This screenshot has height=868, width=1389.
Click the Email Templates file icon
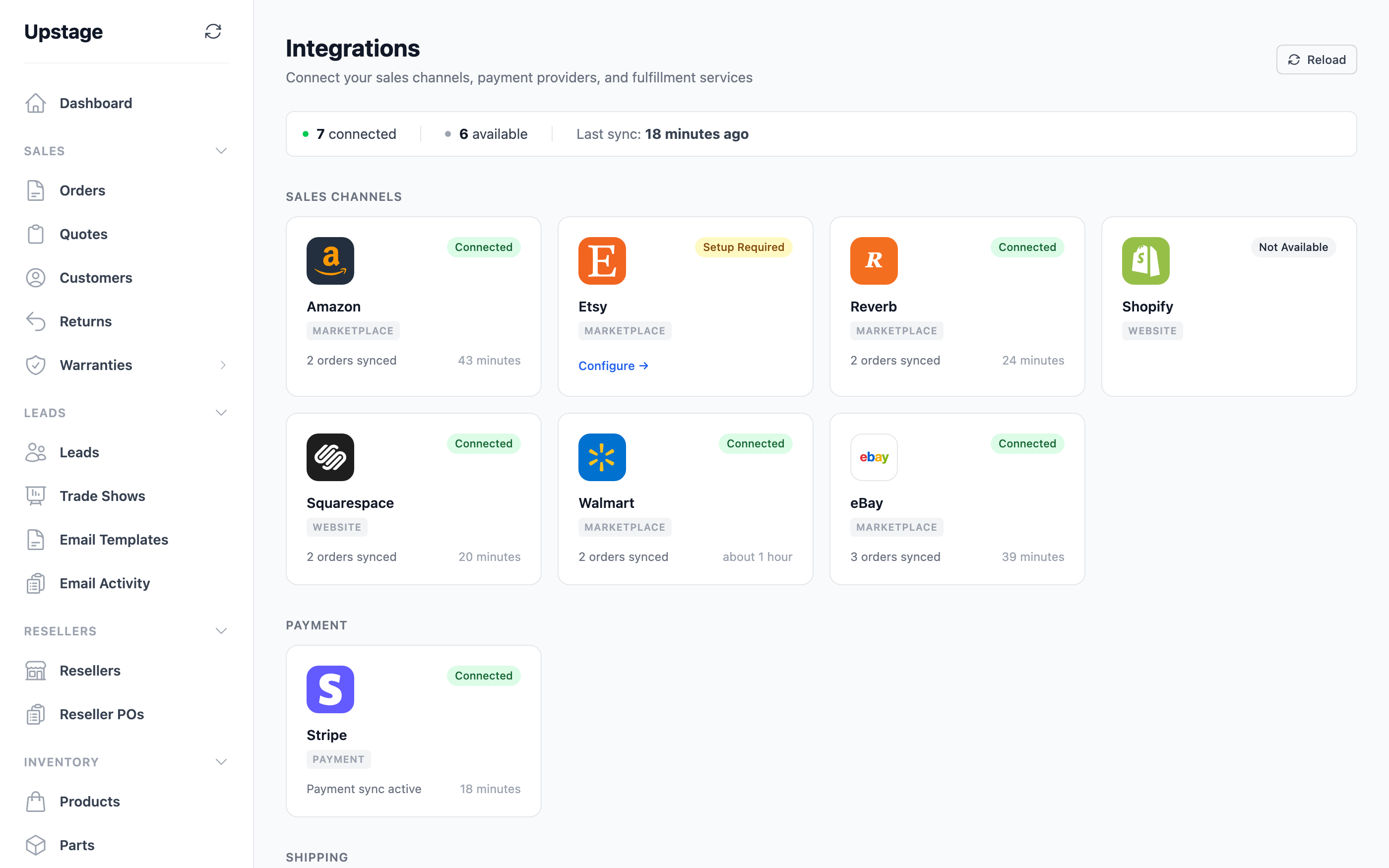tap(36, 540)
